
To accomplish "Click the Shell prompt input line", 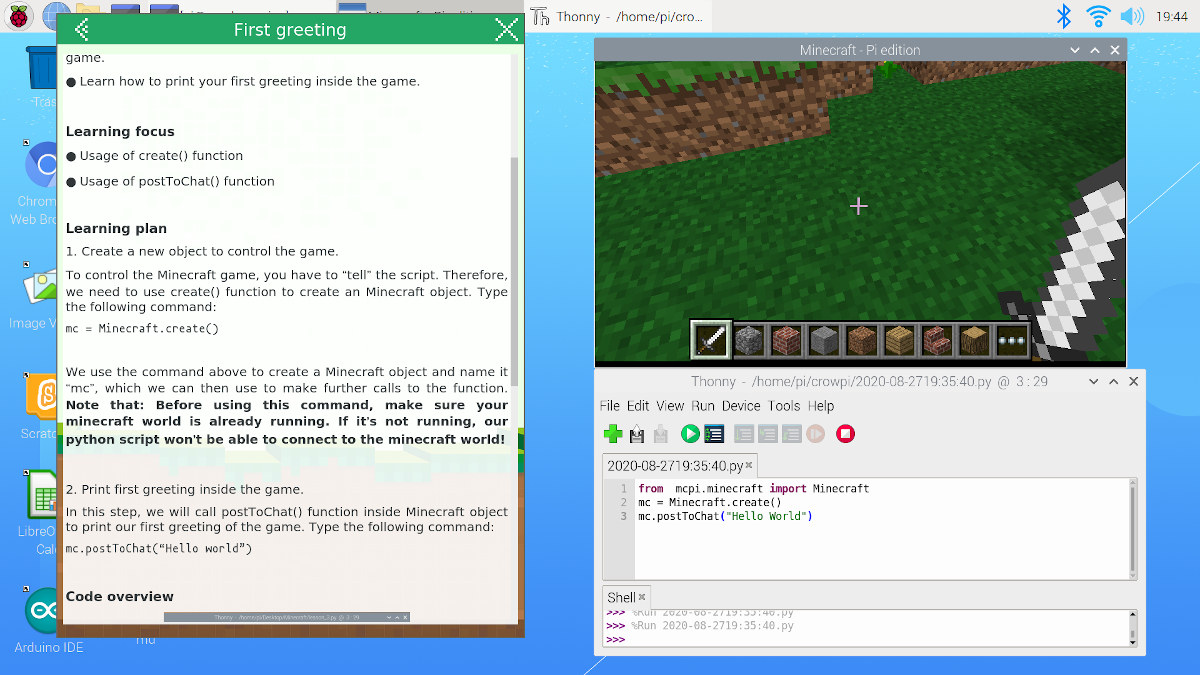I will tap(865, 640).
